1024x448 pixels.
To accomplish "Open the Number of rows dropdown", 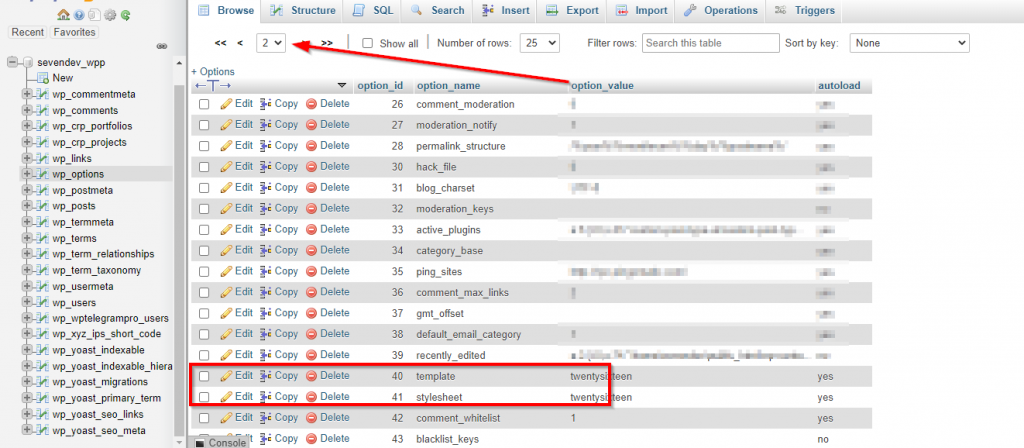I will point(540,43).
